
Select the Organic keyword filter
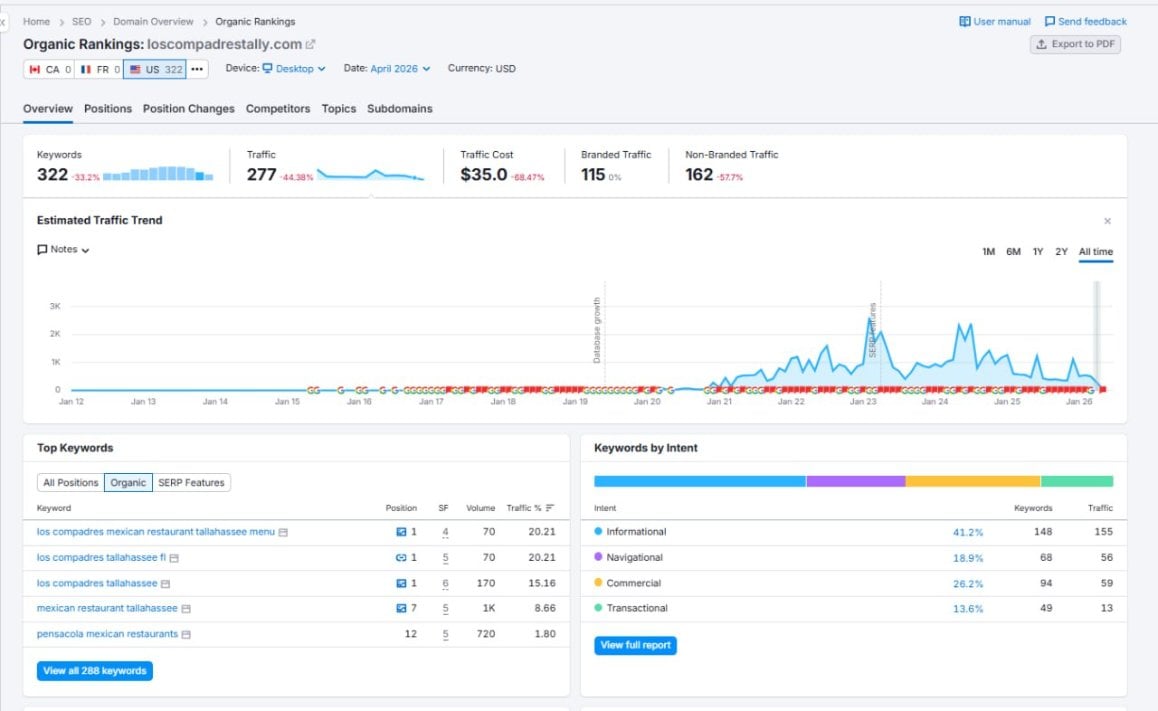pyautogui.click(x=129, y=483)
